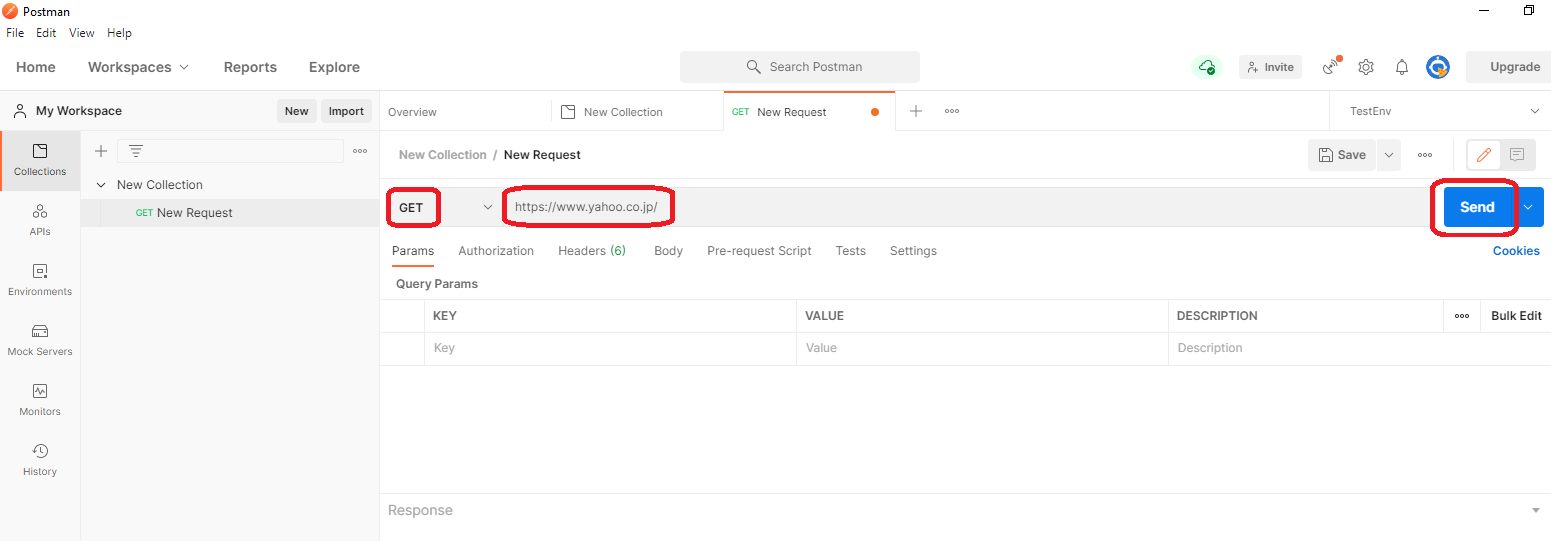Image resolution: width=1551 pixels, height=541 pixels.
Task: Open the Collections sidebar panel
Action: coord(40,160)
